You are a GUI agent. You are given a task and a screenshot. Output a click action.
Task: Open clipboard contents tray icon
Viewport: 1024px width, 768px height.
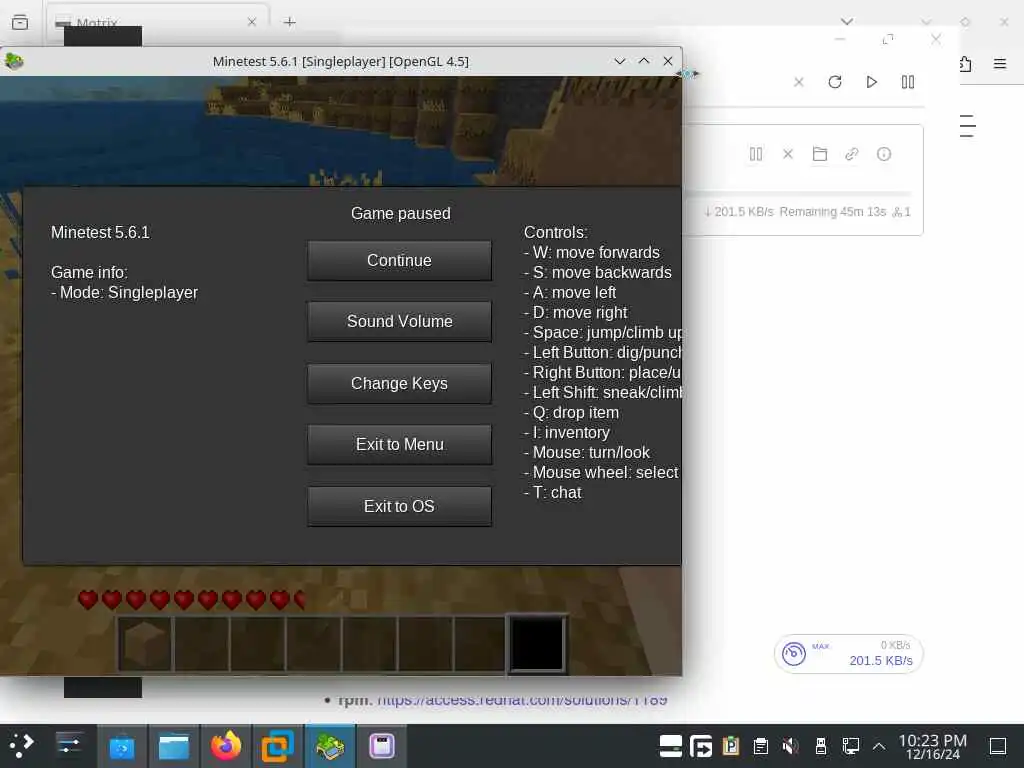coord(761,746)
